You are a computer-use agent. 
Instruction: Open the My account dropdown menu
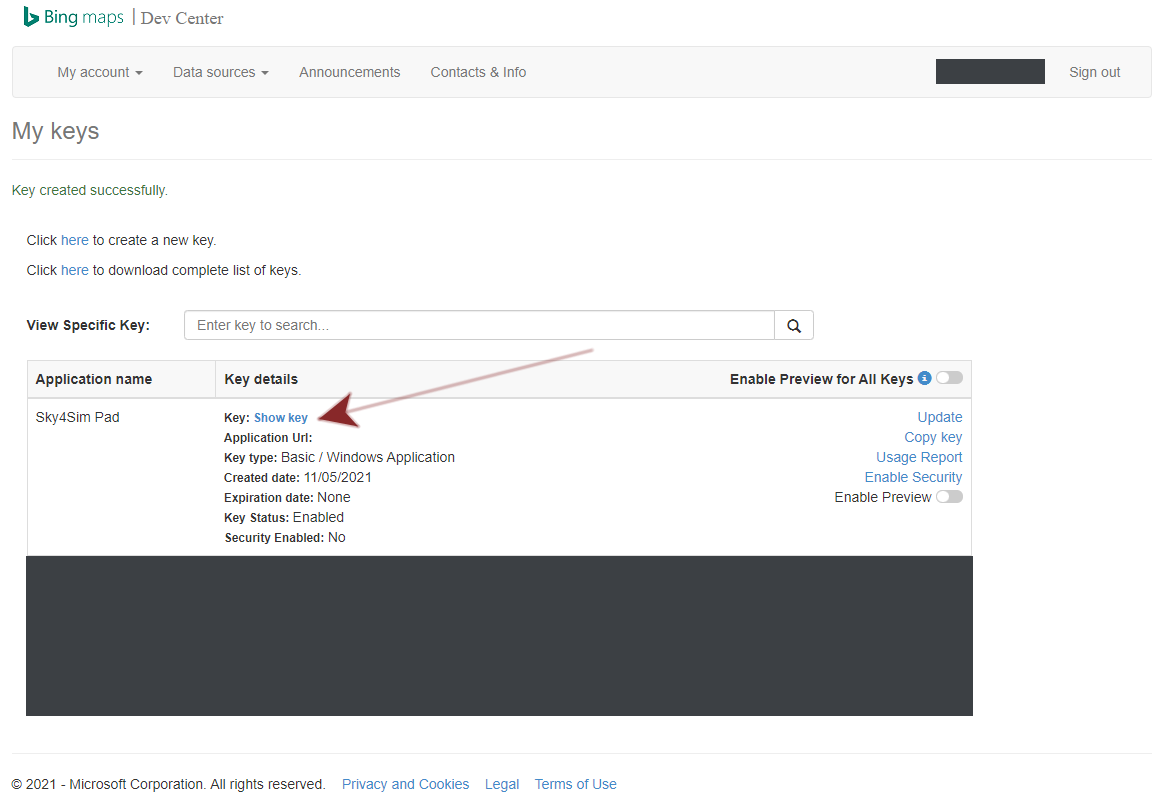point(100,72)
